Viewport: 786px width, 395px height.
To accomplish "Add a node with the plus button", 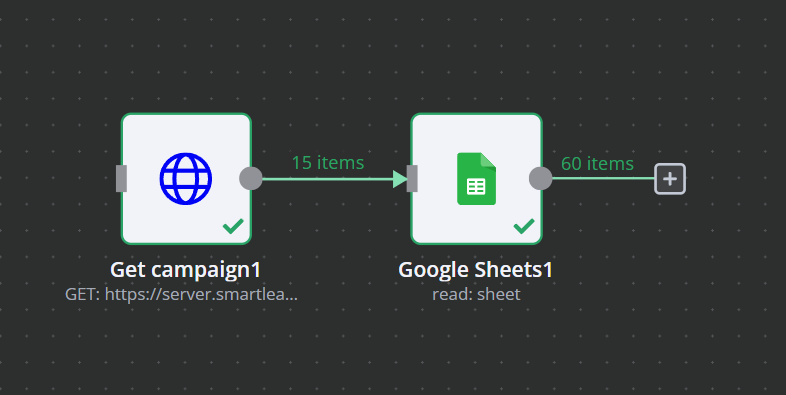I will point(670,178).
